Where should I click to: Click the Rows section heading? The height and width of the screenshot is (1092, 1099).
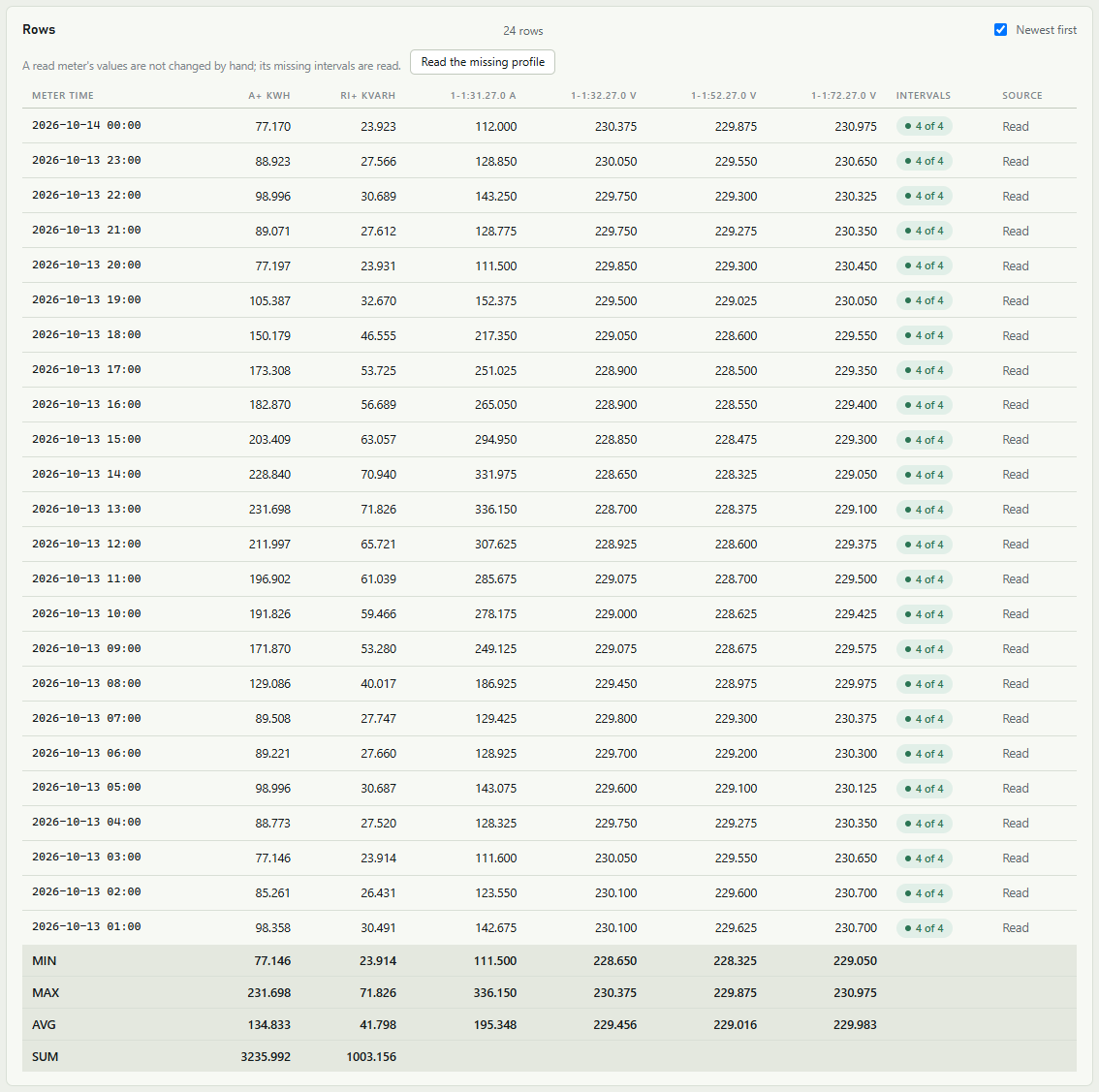pyautogui.click(x=39, y=29)
